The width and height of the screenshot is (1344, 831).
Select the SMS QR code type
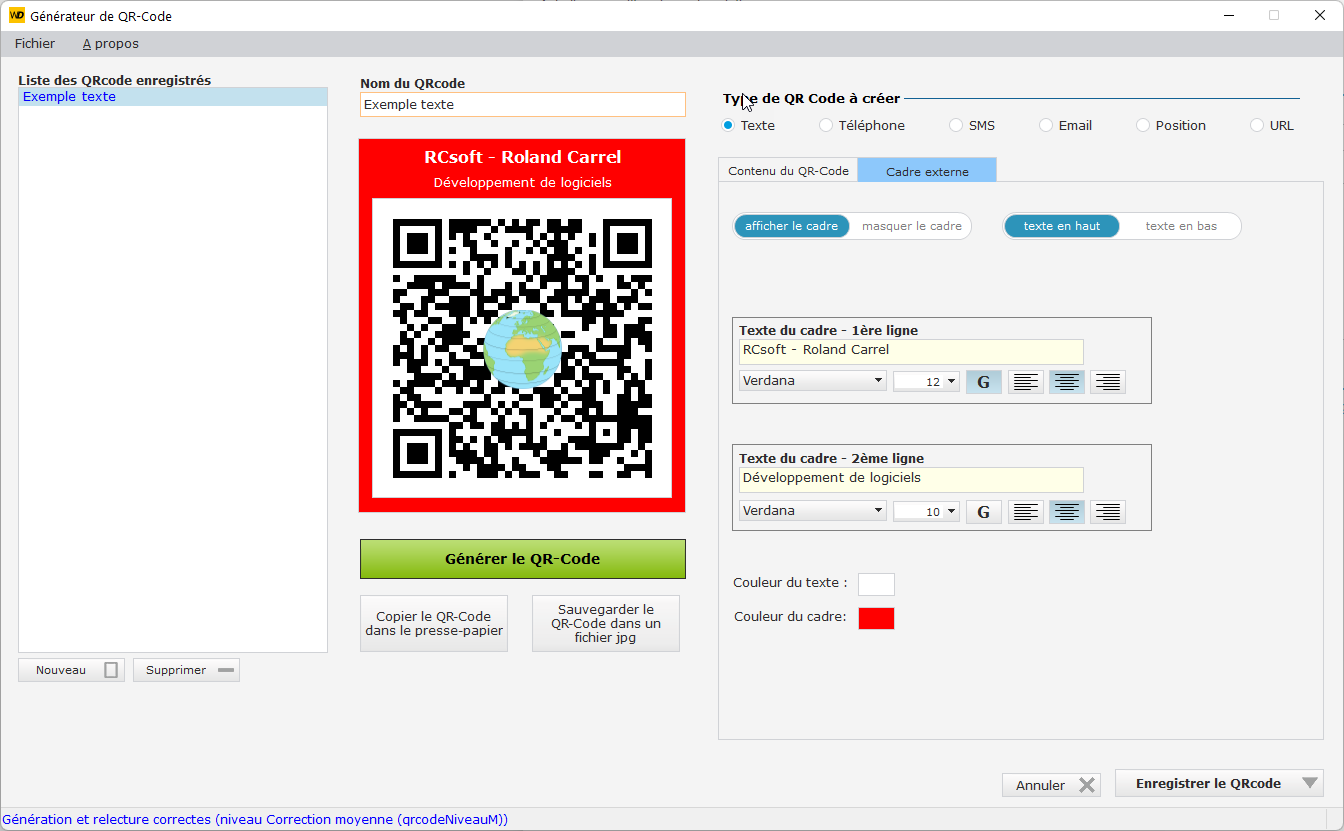956,125
